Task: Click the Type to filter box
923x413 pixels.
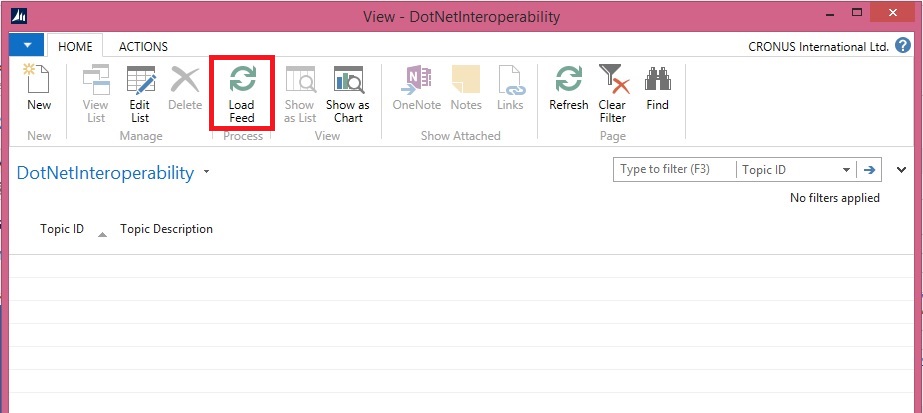Action: click(675, 169)
